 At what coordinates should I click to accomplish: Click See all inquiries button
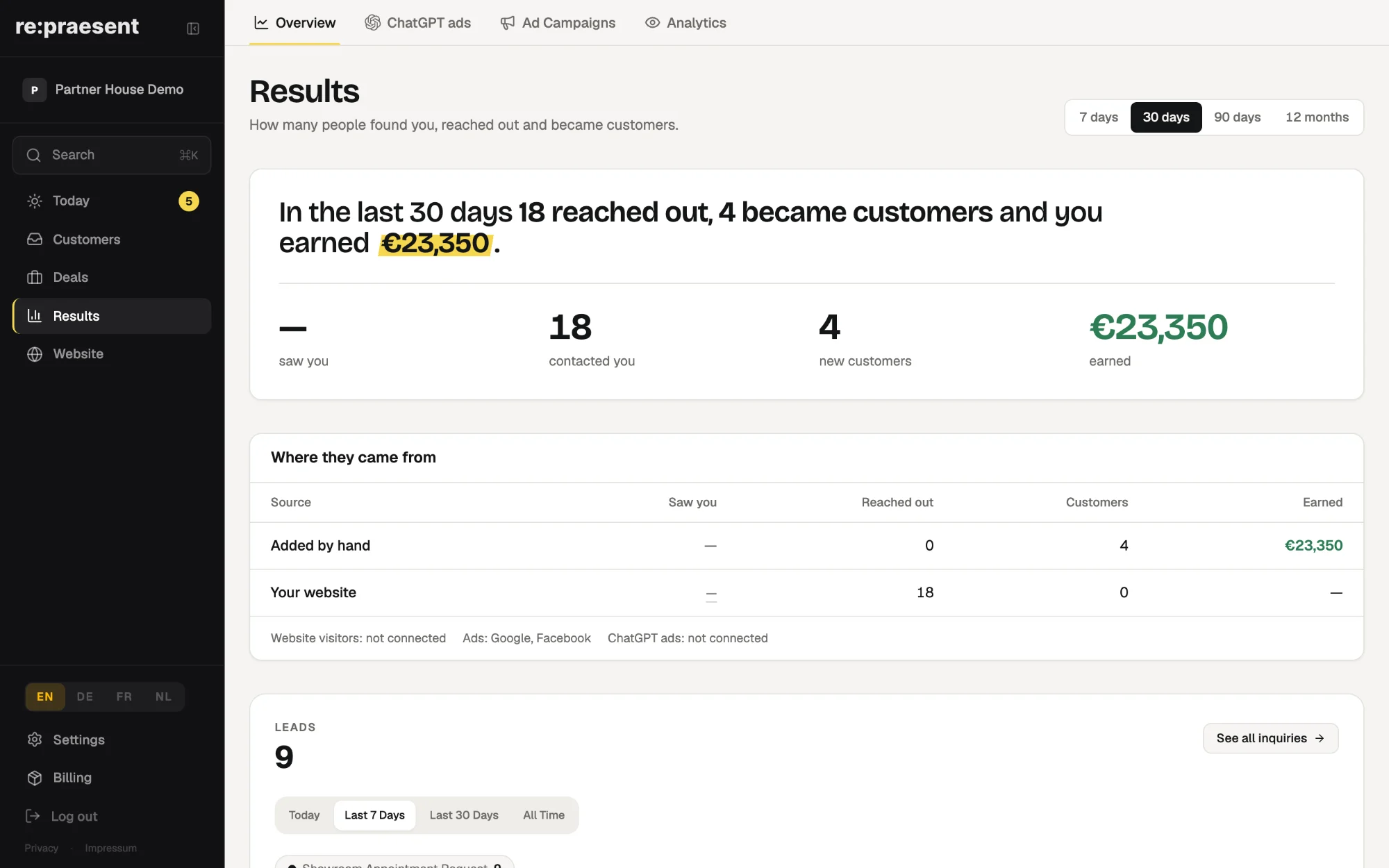(1270, 738)
